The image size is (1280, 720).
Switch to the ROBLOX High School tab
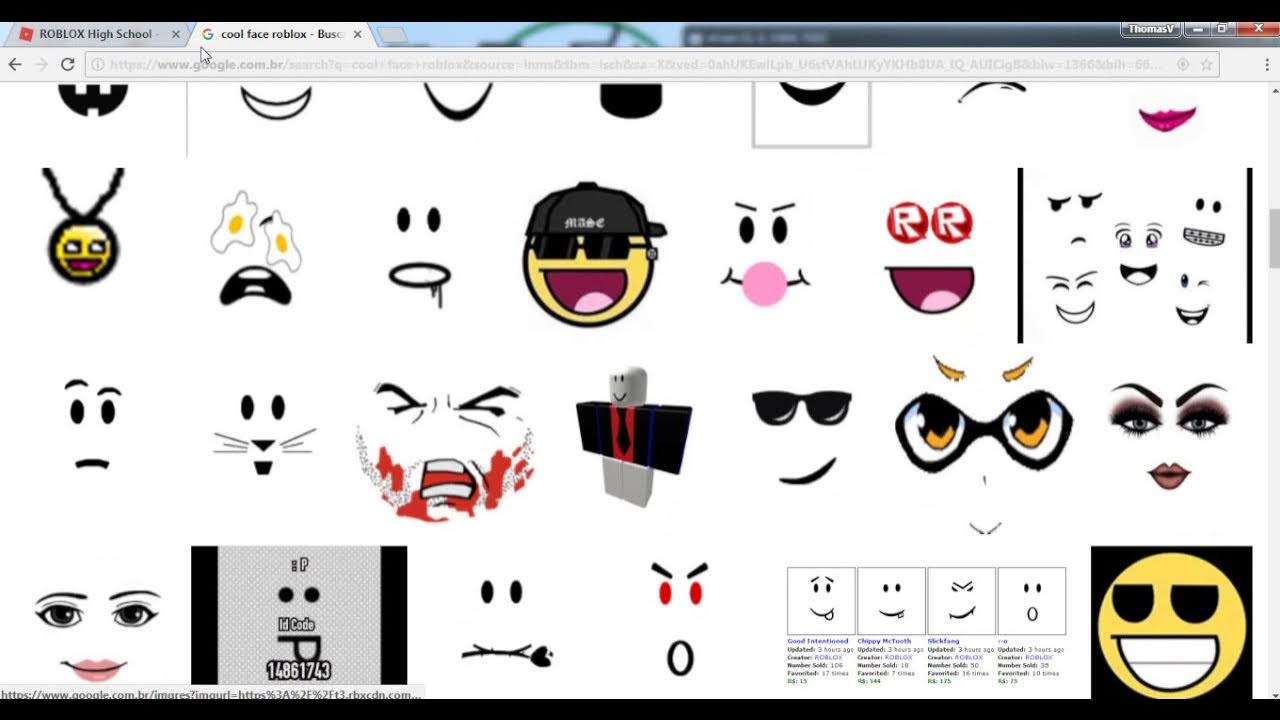click(x=98, y=34)
